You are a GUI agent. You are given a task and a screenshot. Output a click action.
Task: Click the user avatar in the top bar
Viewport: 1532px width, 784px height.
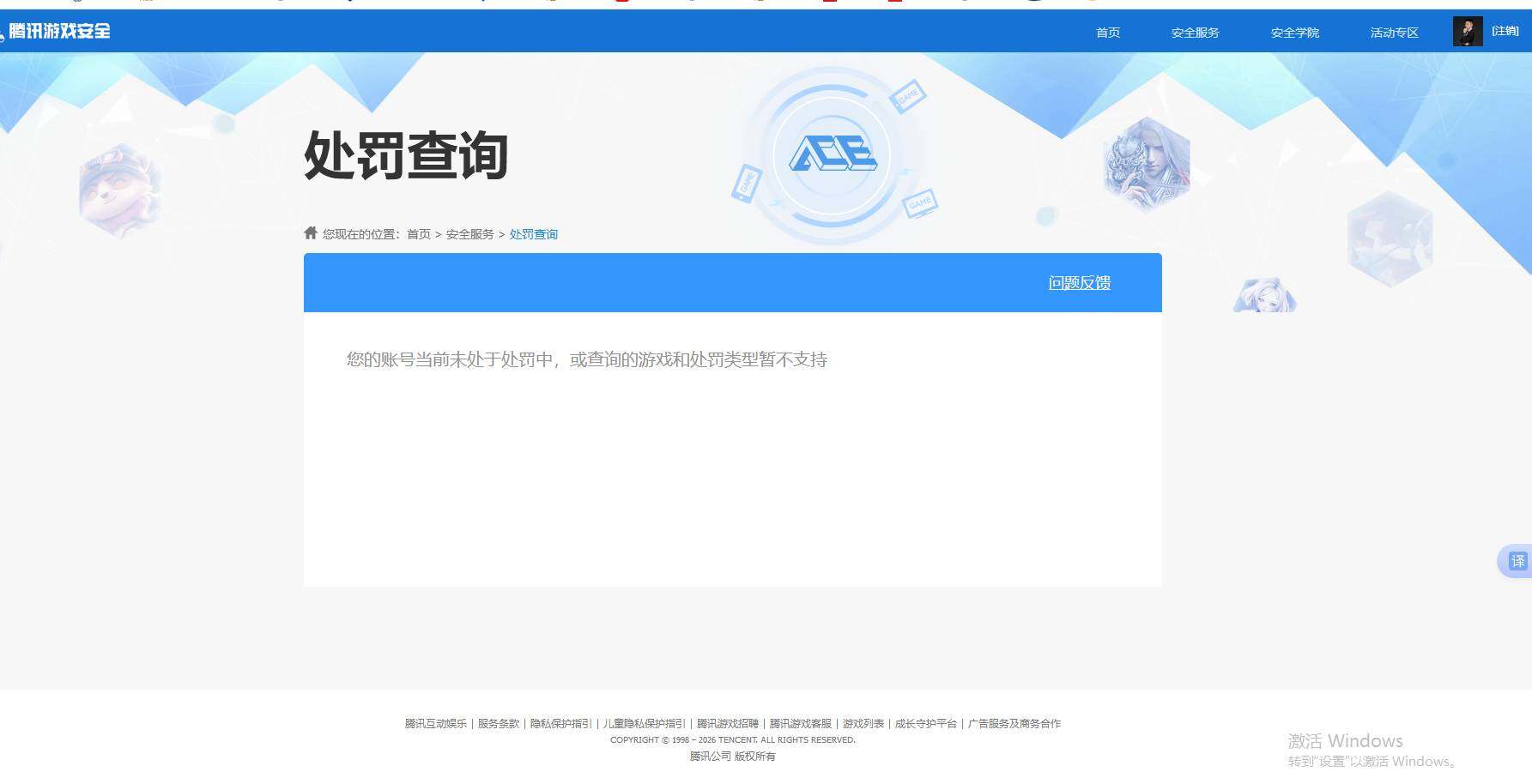(1466, 31)
